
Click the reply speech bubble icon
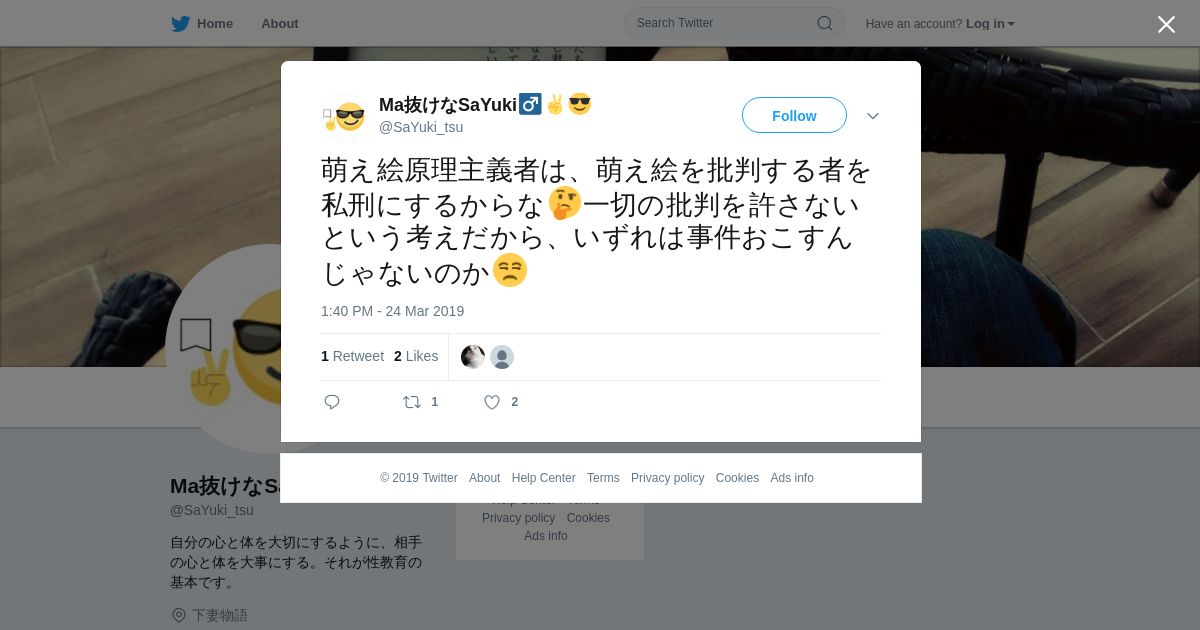(x=332, y=402)
